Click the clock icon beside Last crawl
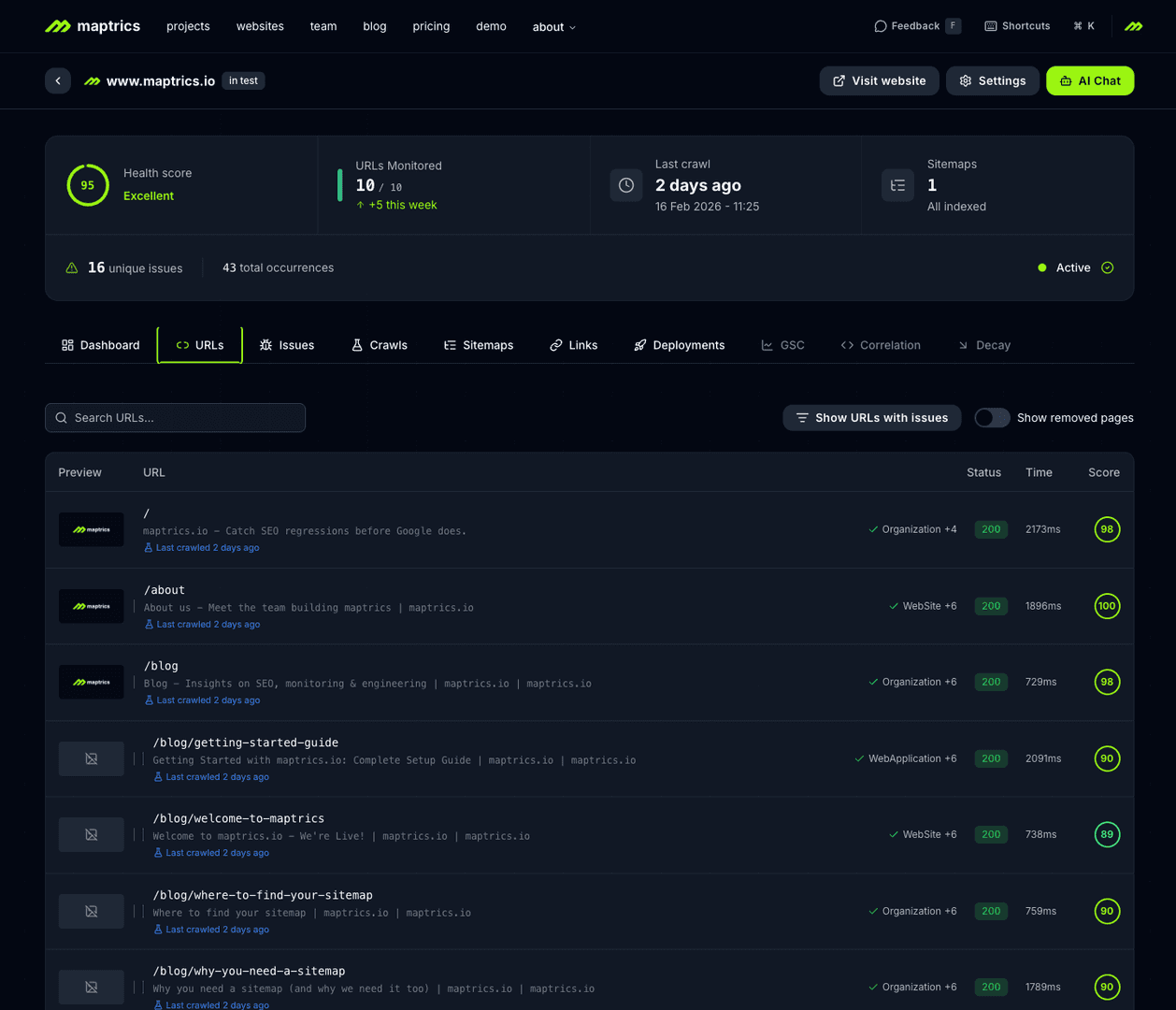Image resolution: width=1176 pixels, height=1010 pixels. (626, 185)
